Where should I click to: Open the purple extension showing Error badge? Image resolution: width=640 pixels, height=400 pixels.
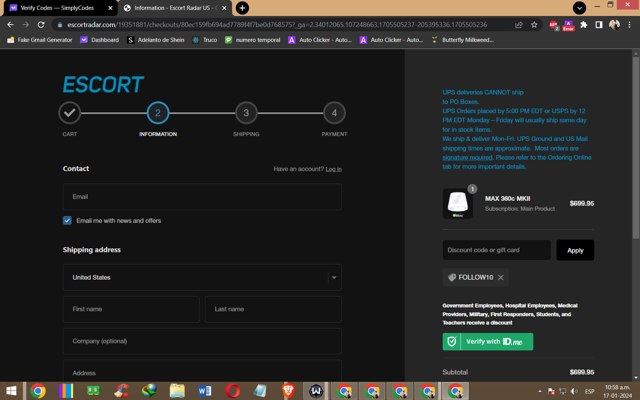click(568, 25)
